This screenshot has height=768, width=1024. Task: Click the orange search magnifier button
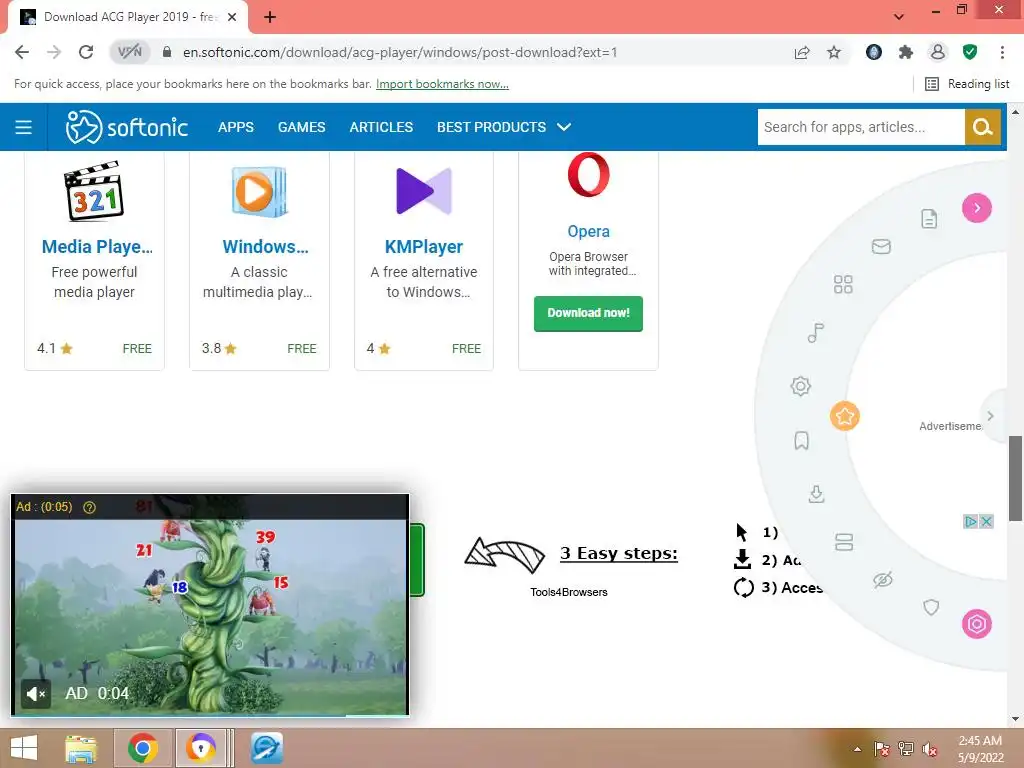tap(982, 127)
